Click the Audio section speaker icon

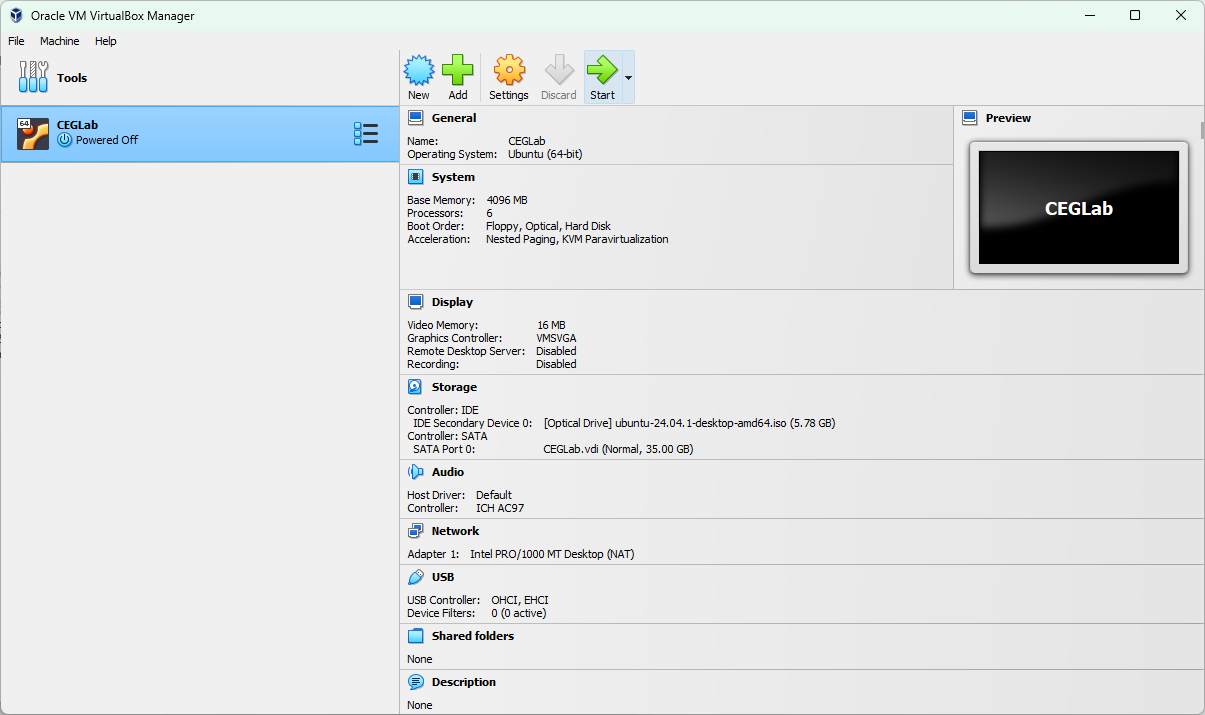(415, 472)
